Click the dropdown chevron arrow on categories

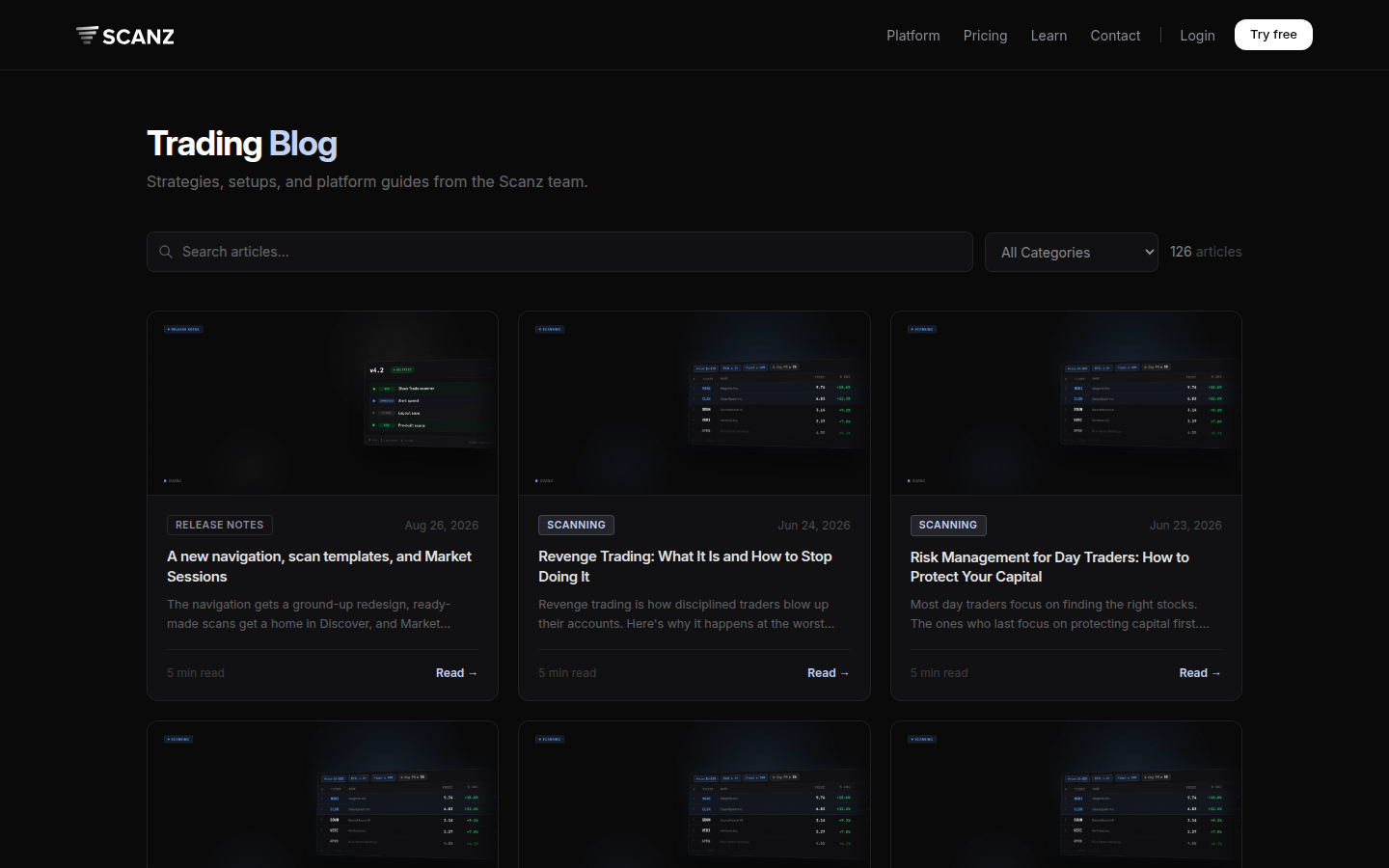coord(1148,252)
